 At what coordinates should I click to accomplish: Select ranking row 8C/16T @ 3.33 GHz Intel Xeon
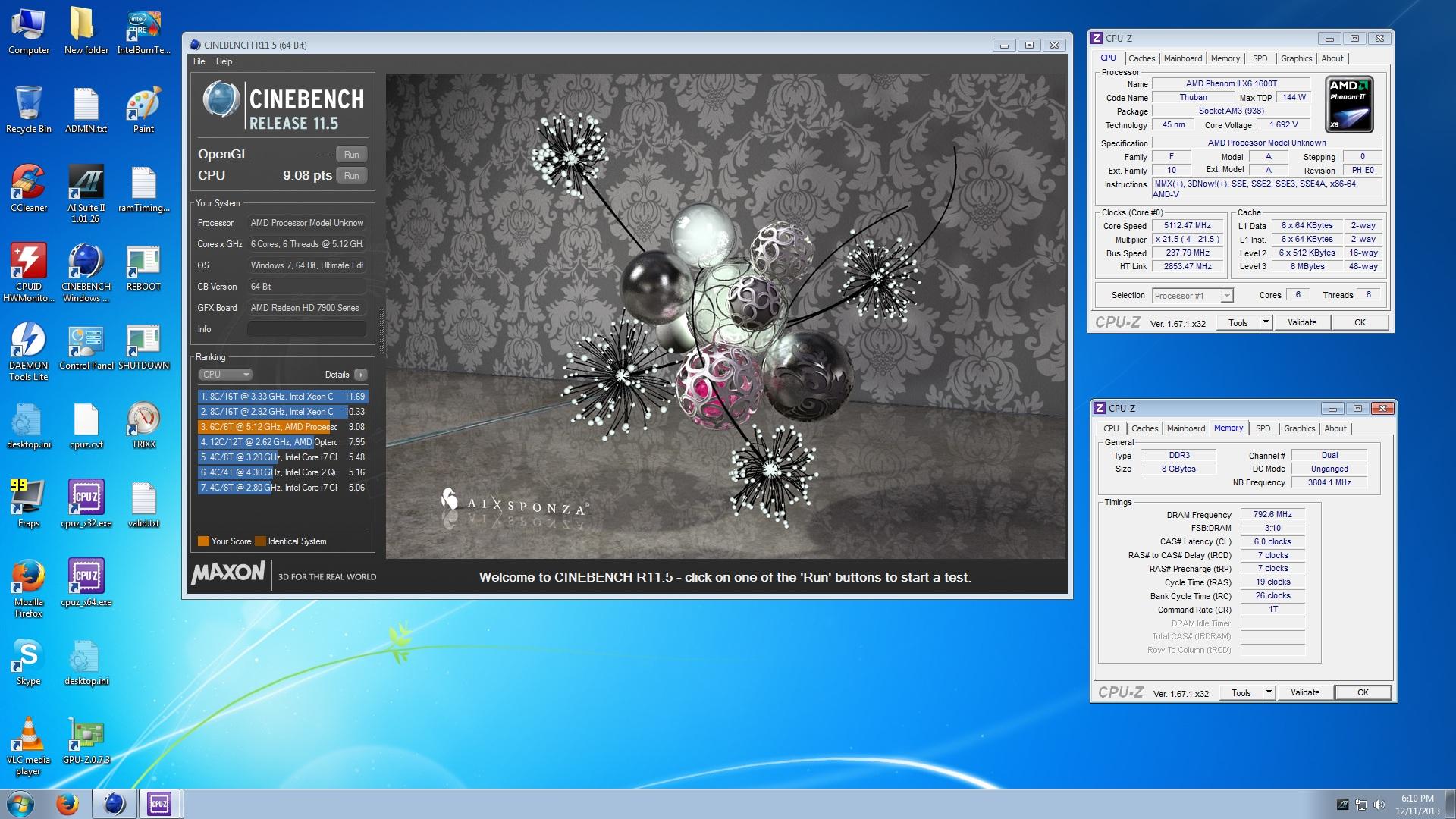(283, 397)
